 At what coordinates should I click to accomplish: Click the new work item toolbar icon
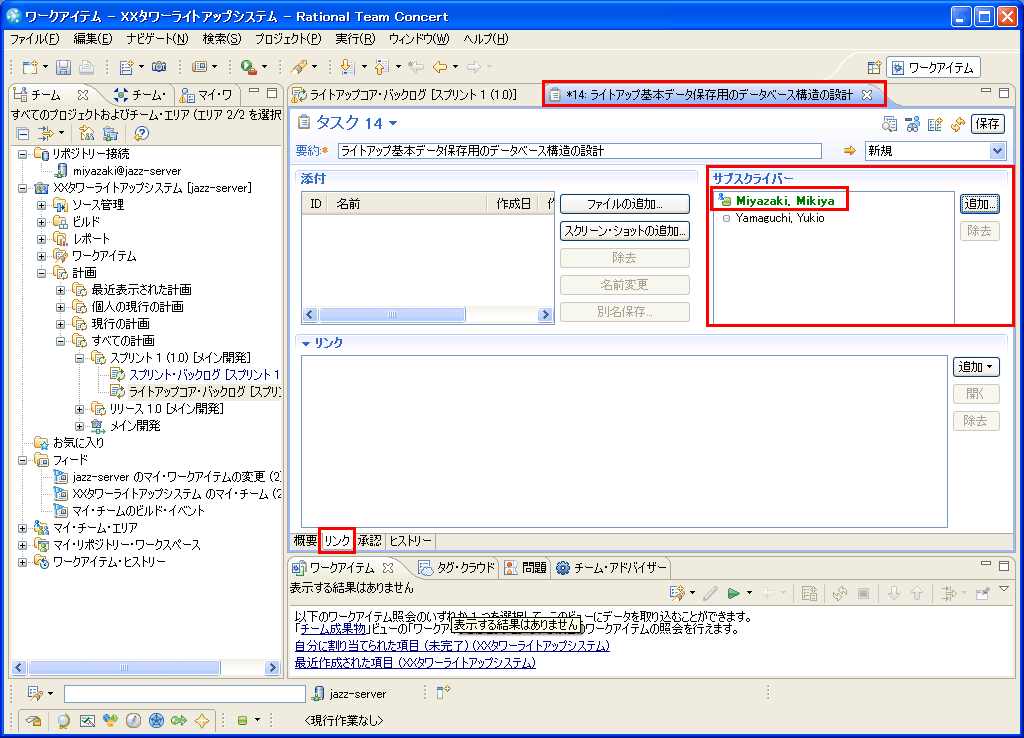tap(127, 67)
